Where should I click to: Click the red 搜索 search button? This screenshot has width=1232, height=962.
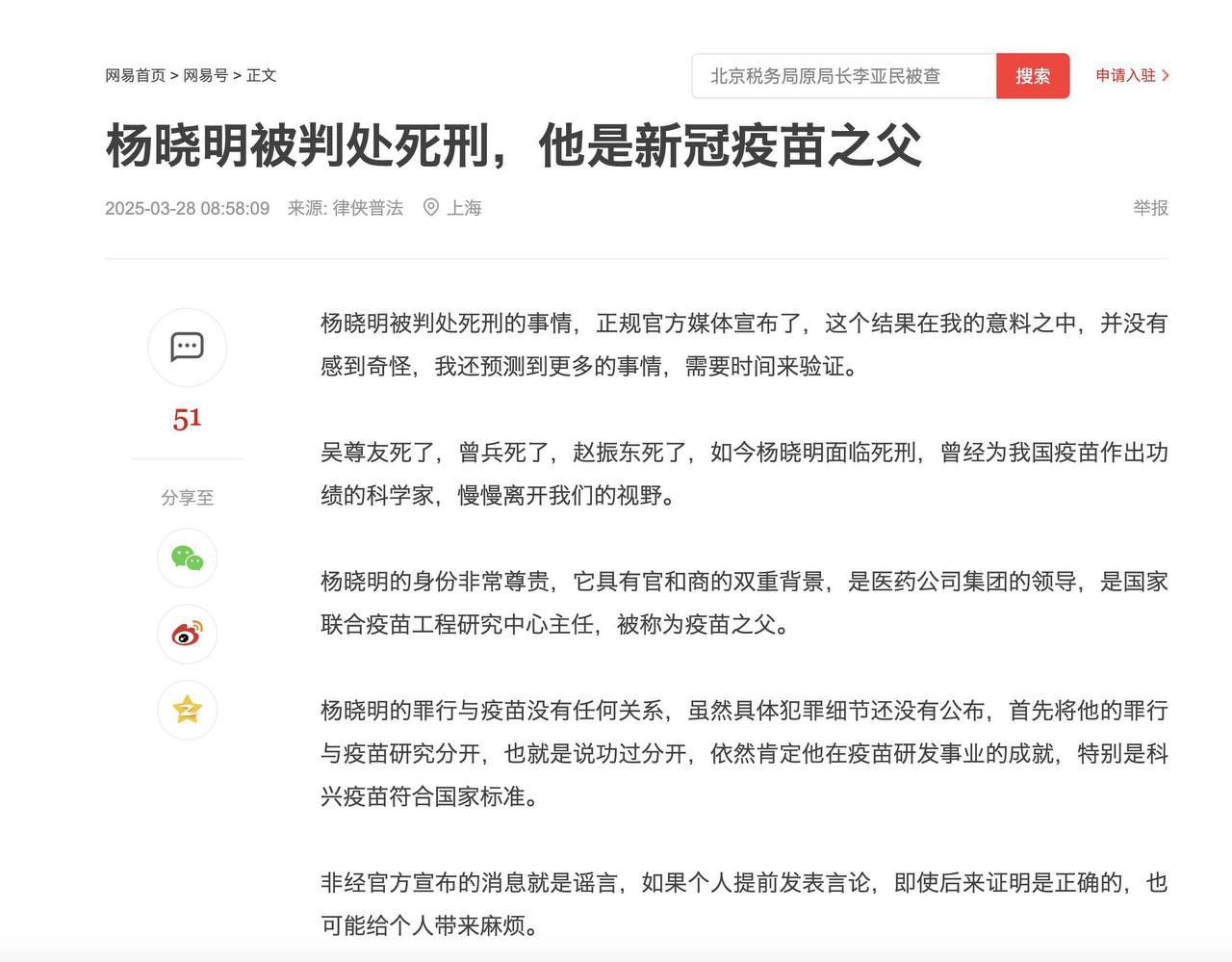point(1033,76)
